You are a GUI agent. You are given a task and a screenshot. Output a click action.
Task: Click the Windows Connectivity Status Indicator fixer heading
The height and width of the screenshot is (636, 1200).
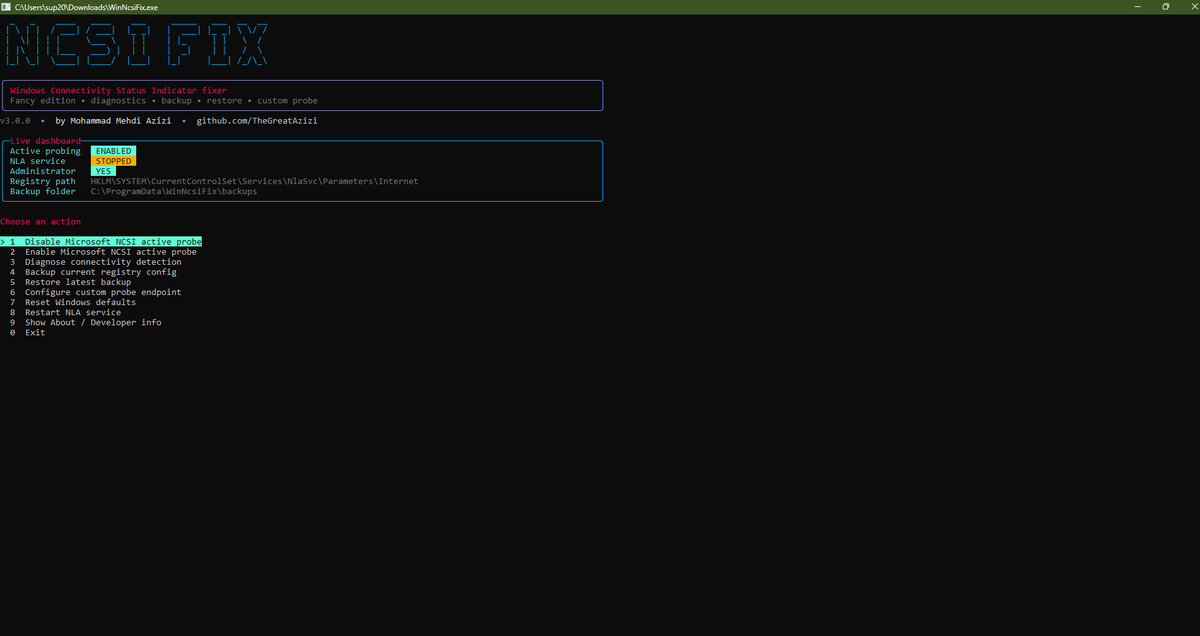pyautogui.click(x=118, y=91)
